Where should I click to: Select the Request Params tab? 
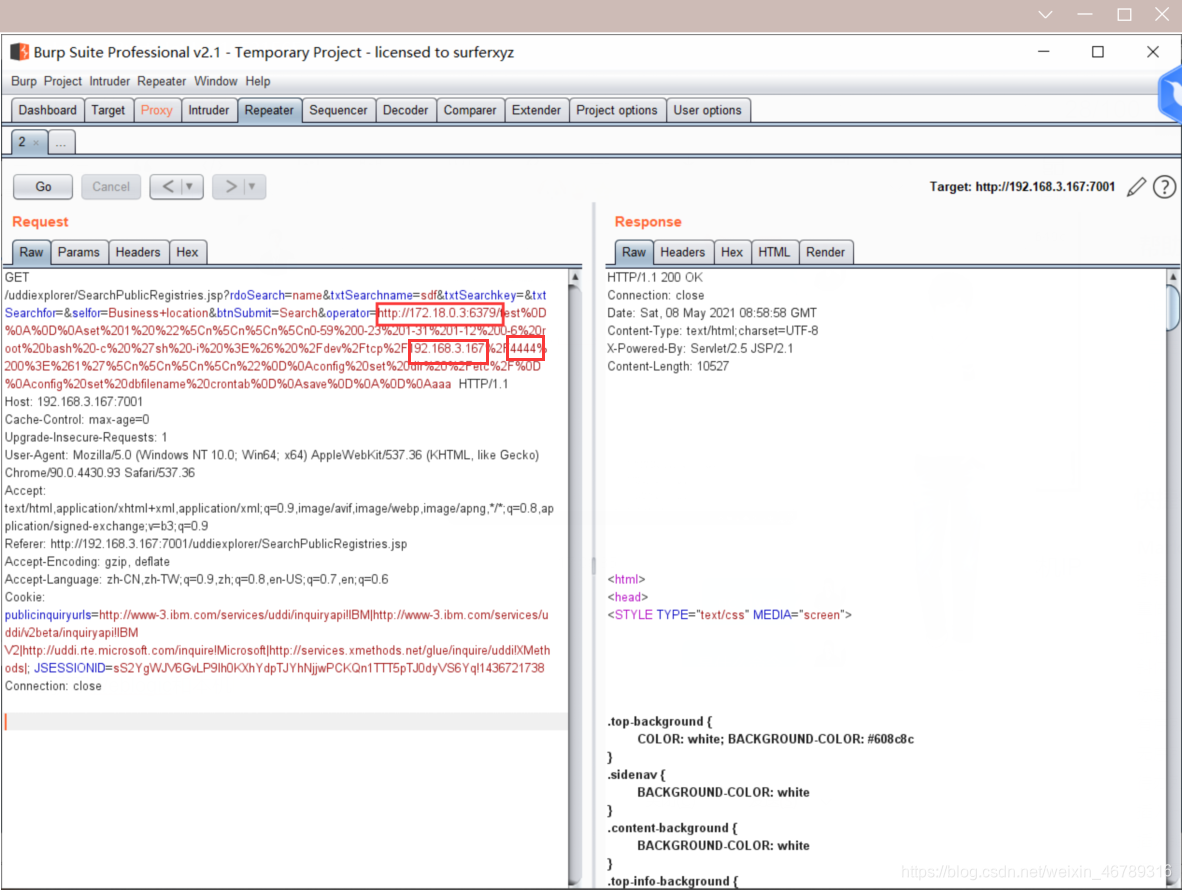tap(78, 252)
